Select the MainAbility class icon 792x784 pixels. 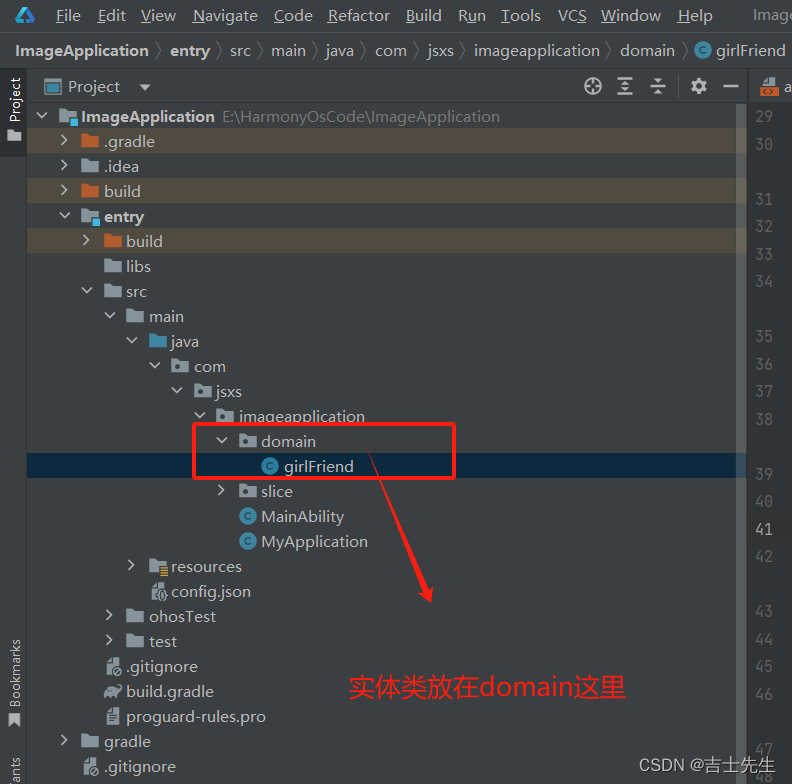(x=248, y=516)
